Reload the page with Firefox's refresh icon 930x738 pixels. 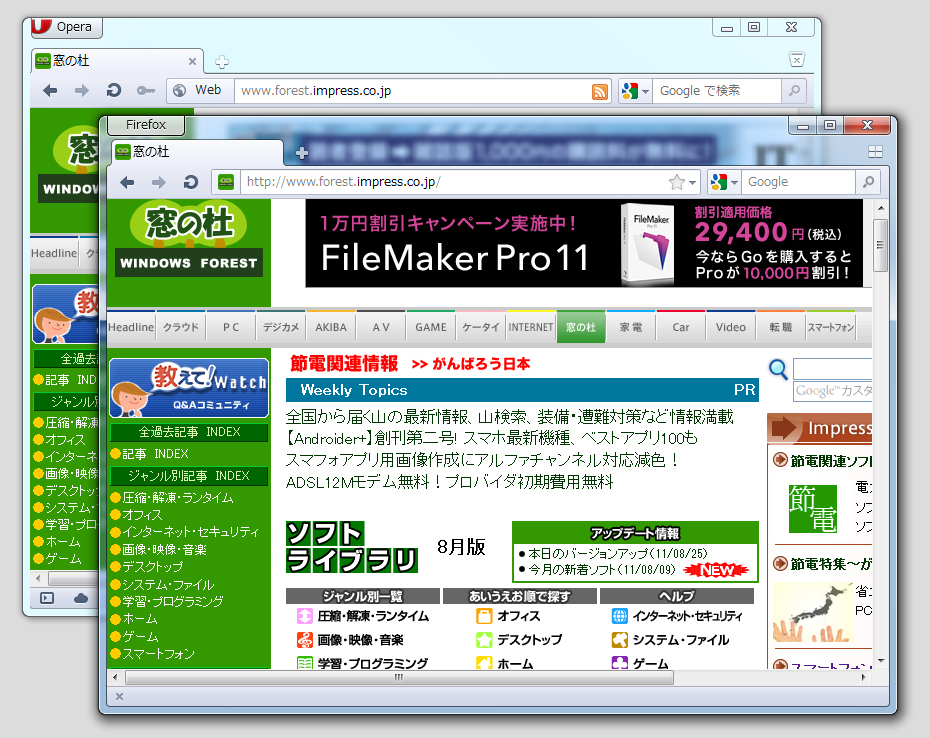coord(191,183)
